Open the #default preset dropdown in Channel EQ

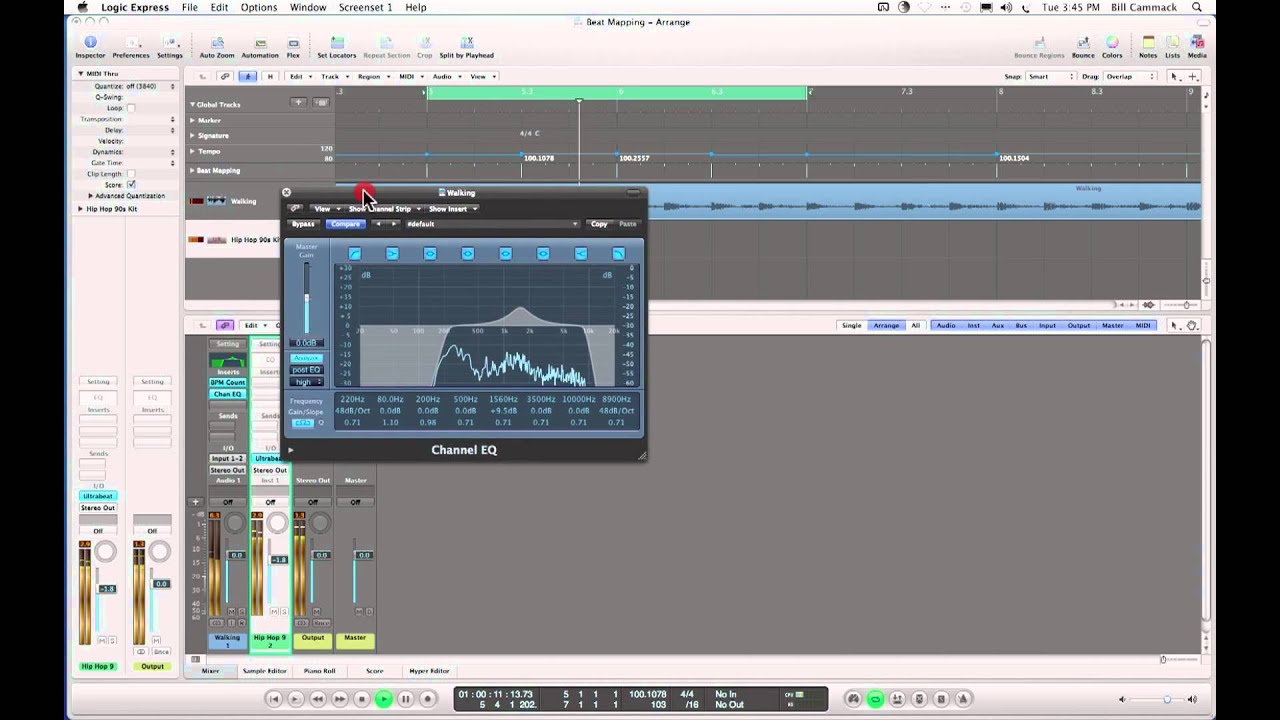point(492,224)
